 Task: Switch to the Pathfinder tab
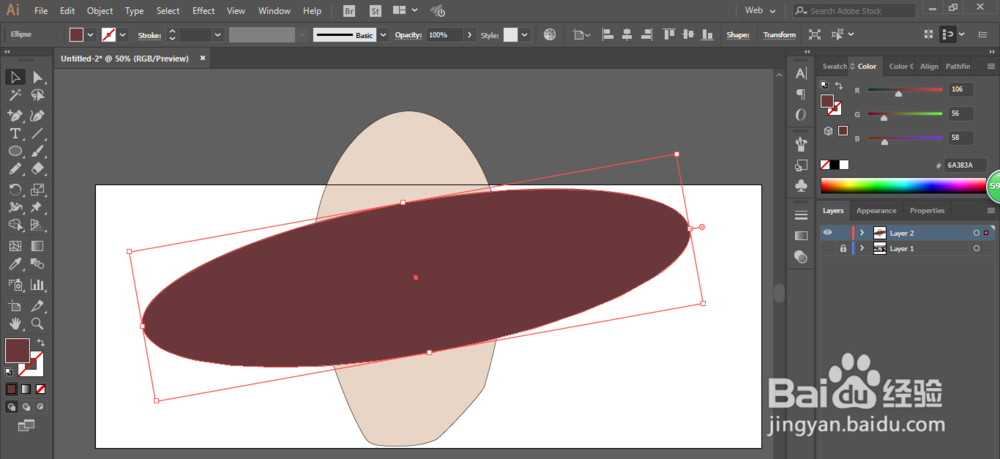[957, 66]
